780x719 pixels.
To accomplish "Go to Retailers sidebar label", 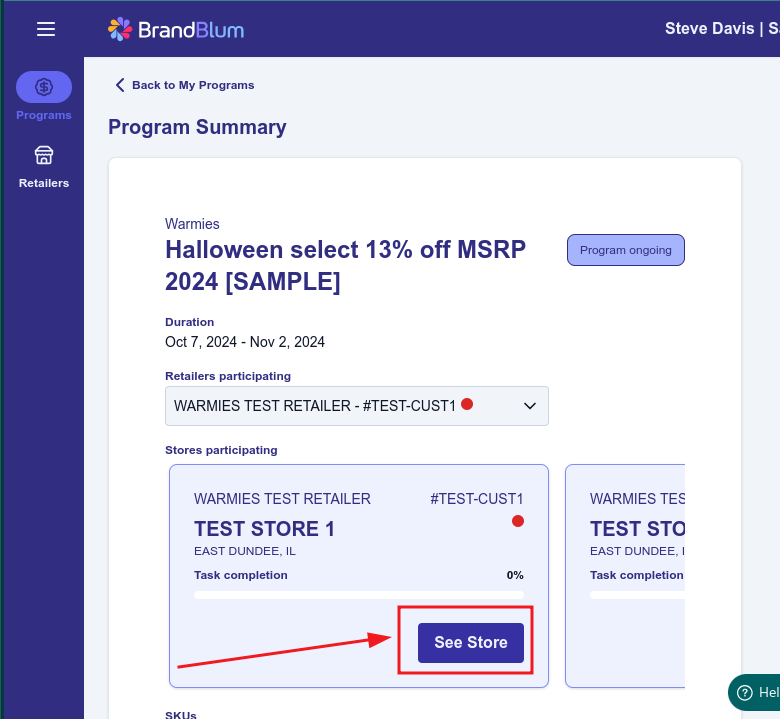I will pos(44,183).
